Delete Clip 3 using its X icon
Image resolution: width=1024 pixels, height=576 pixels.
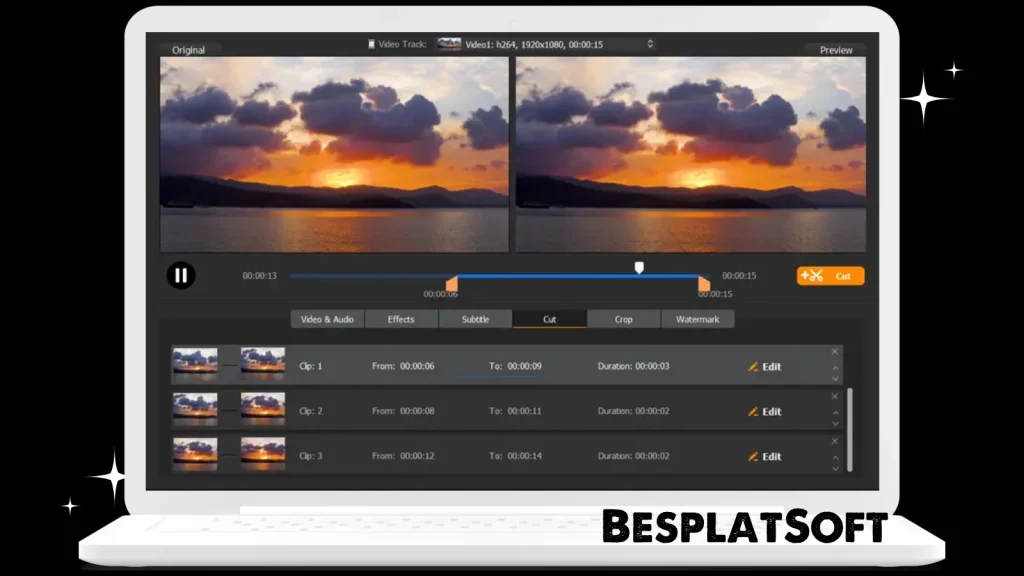click(835, 441)
